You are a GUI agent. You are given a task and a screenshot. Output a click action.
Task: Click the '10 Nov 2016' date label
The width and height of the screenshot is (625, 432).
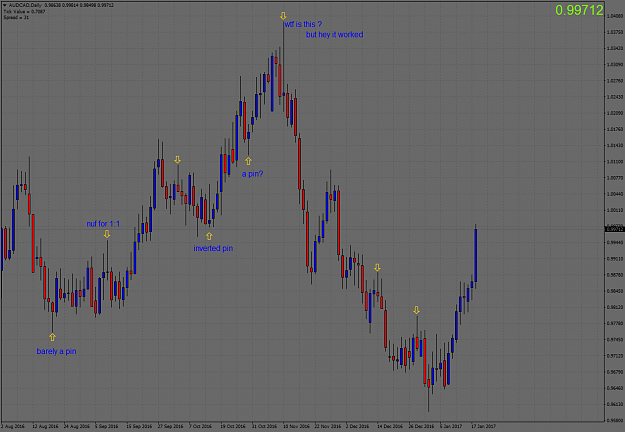pyautogui.click(x=296, y=426)
